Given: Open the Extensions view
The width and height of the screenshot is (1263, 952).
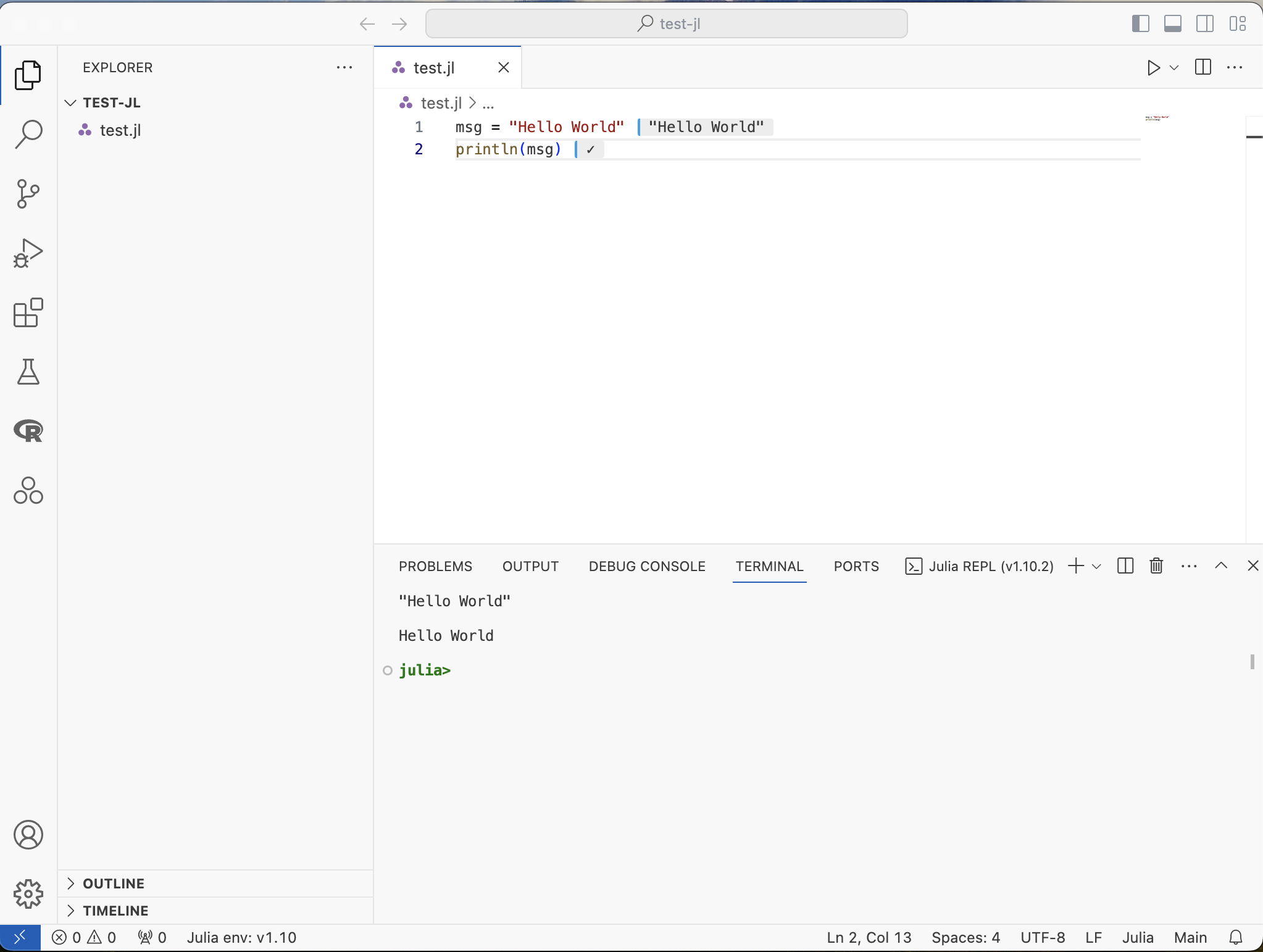Looking at the screenshot, I should tap(28, 313).
